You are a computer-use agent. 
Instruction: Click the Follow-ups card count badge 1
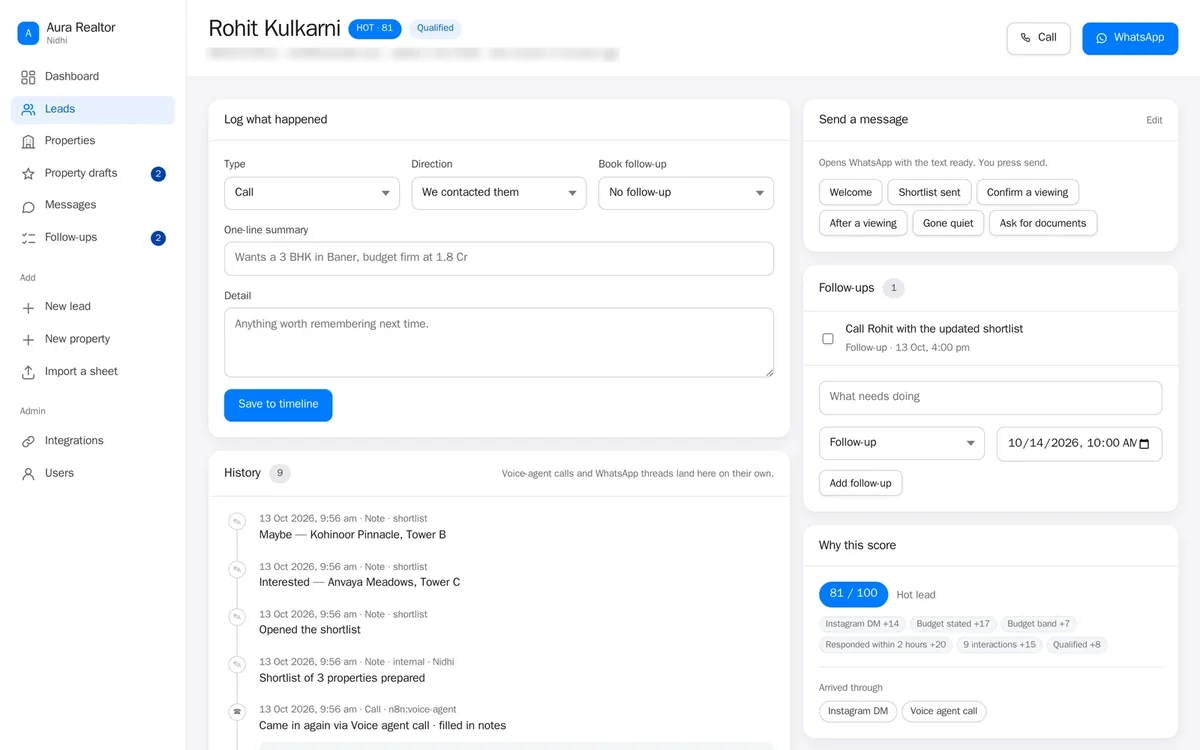click(893, 288)
